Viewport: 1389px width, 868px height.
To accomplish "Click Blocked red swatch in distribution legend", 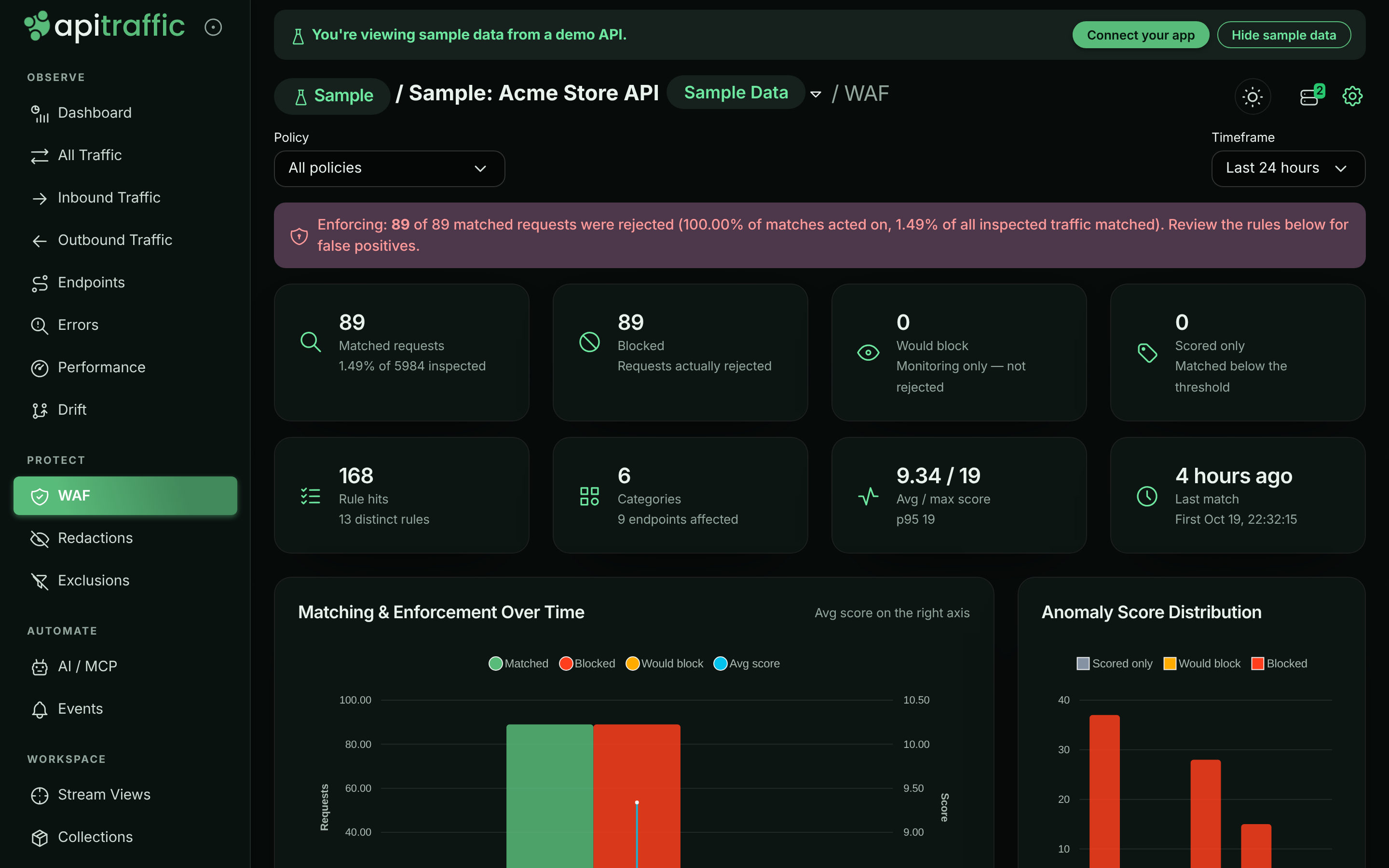I will pyautogui.click(x=1257, y=664).
